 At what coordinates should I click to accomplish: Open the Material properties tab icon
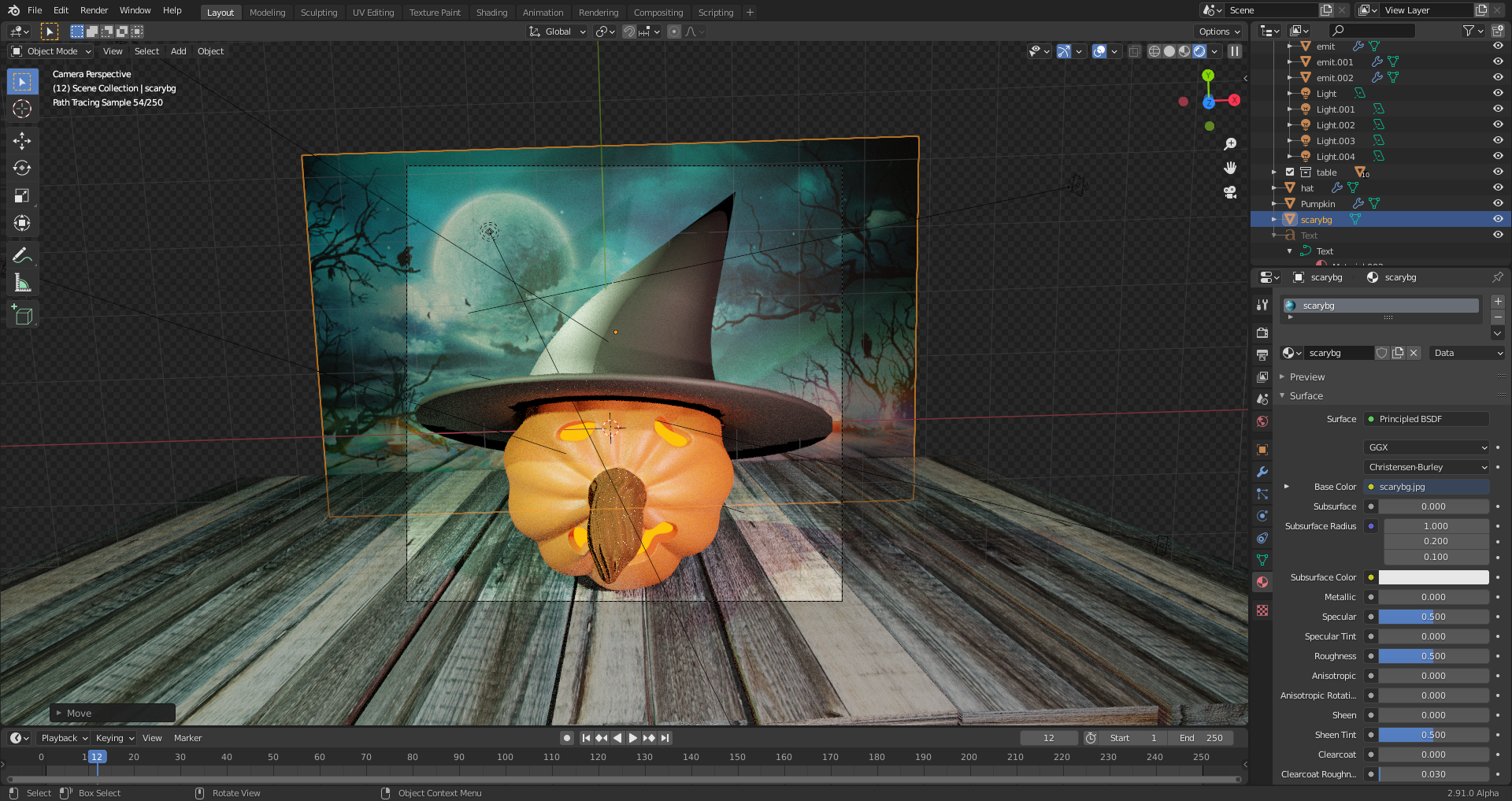[x=1262, y=582]
